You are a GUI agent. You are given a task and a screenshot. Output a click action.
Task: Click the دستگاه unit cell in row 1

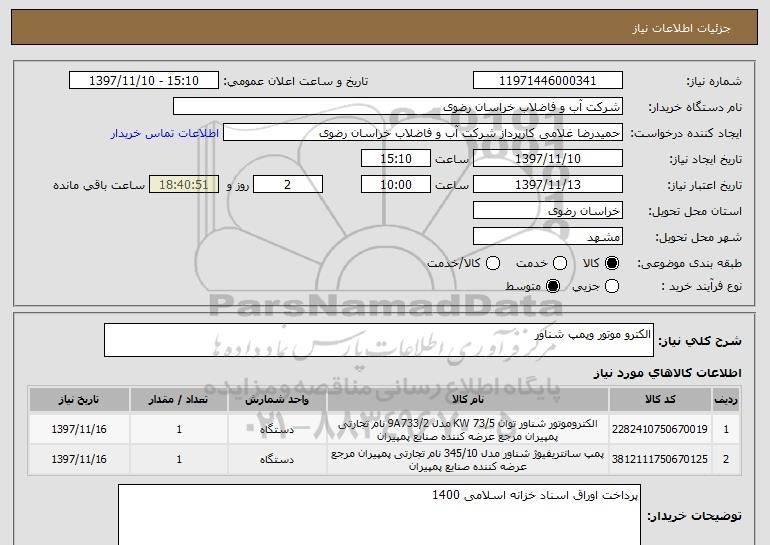tap(277, 430)
